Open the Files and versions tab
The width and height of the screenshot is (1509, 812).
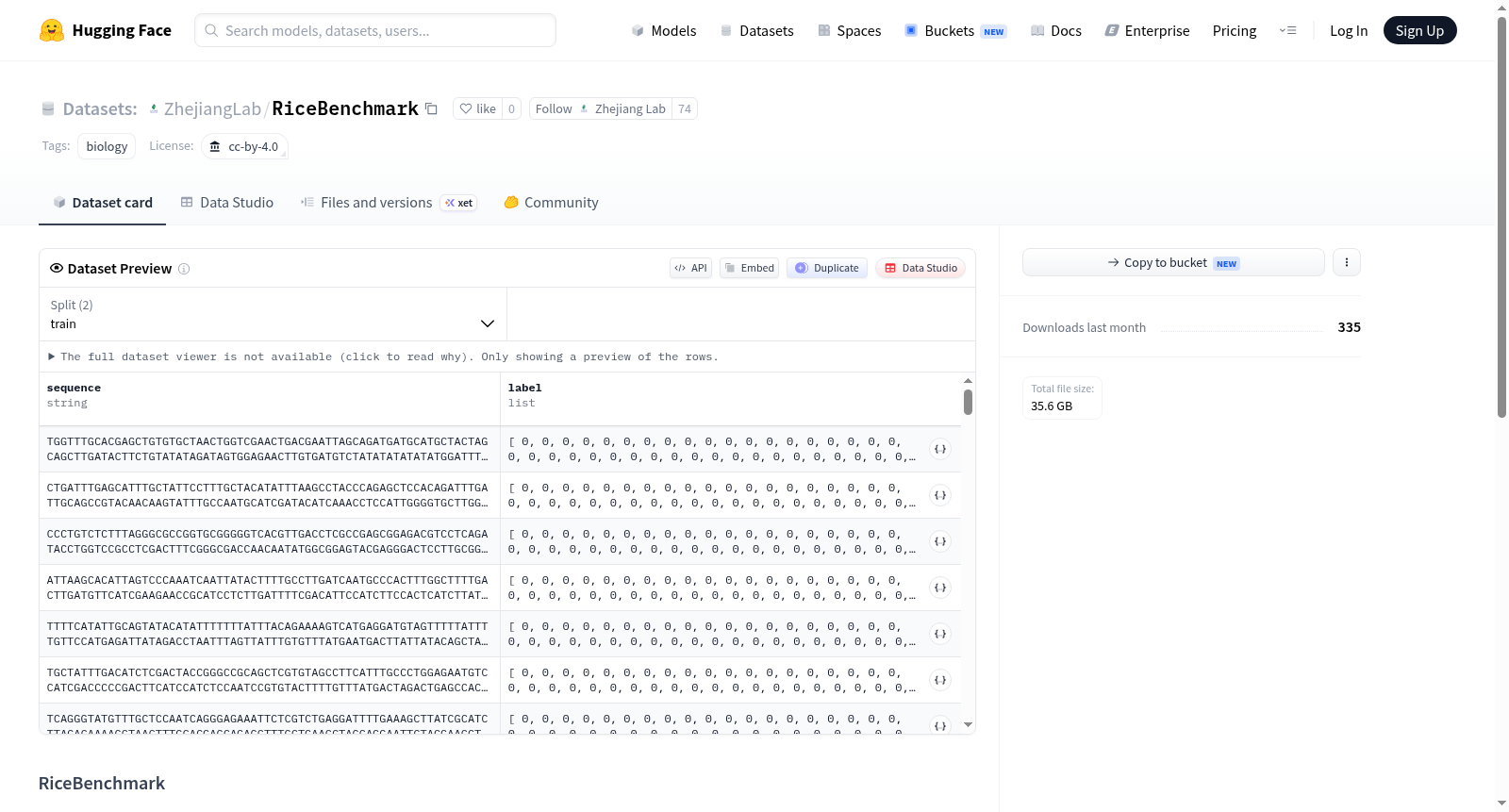(388, 203)
